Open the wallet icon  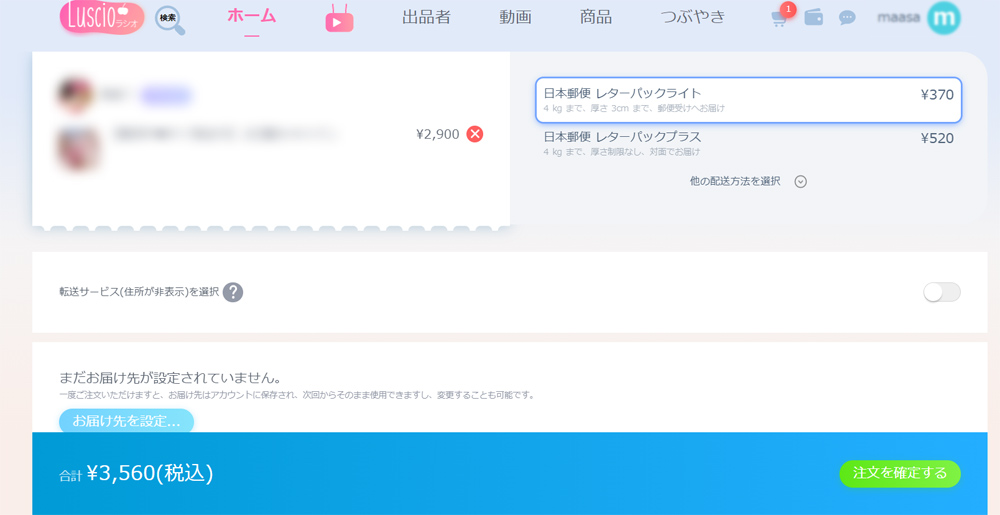[x=814, y=17]
